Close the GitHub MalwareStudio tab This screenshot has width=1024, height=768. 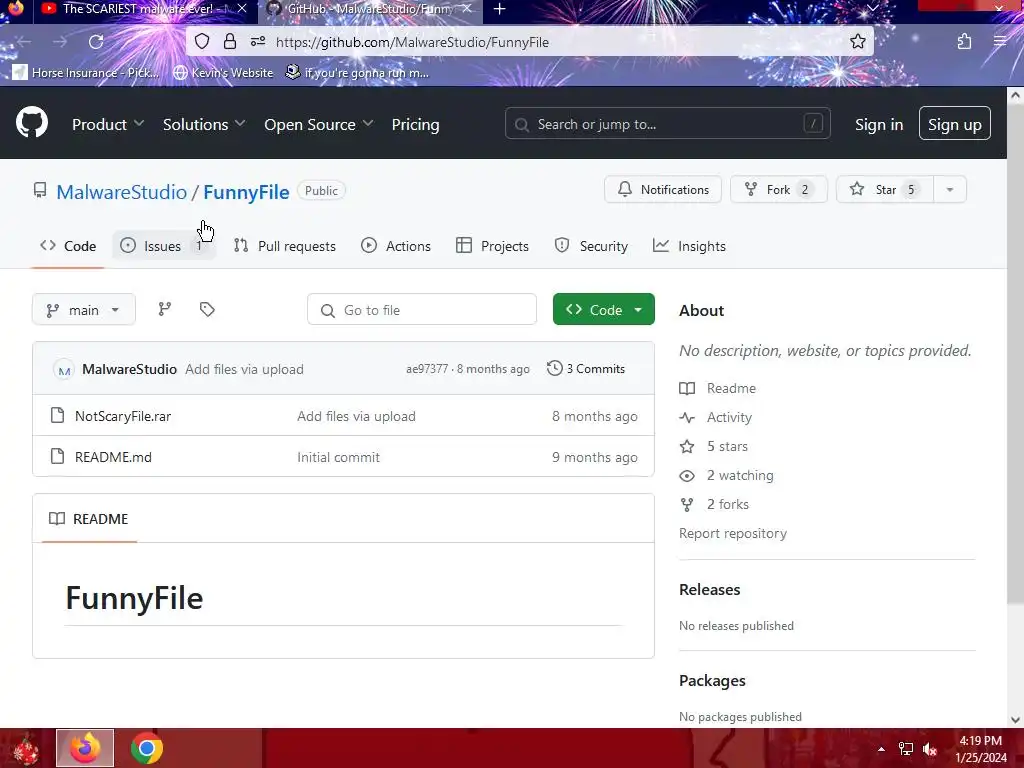coord(466,8)
